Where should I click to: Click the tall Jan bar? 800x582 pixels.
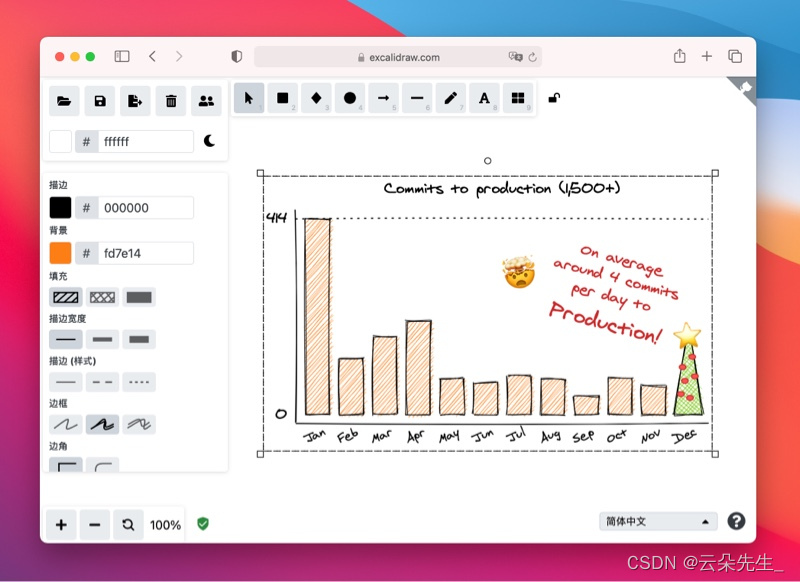[317, 316]
